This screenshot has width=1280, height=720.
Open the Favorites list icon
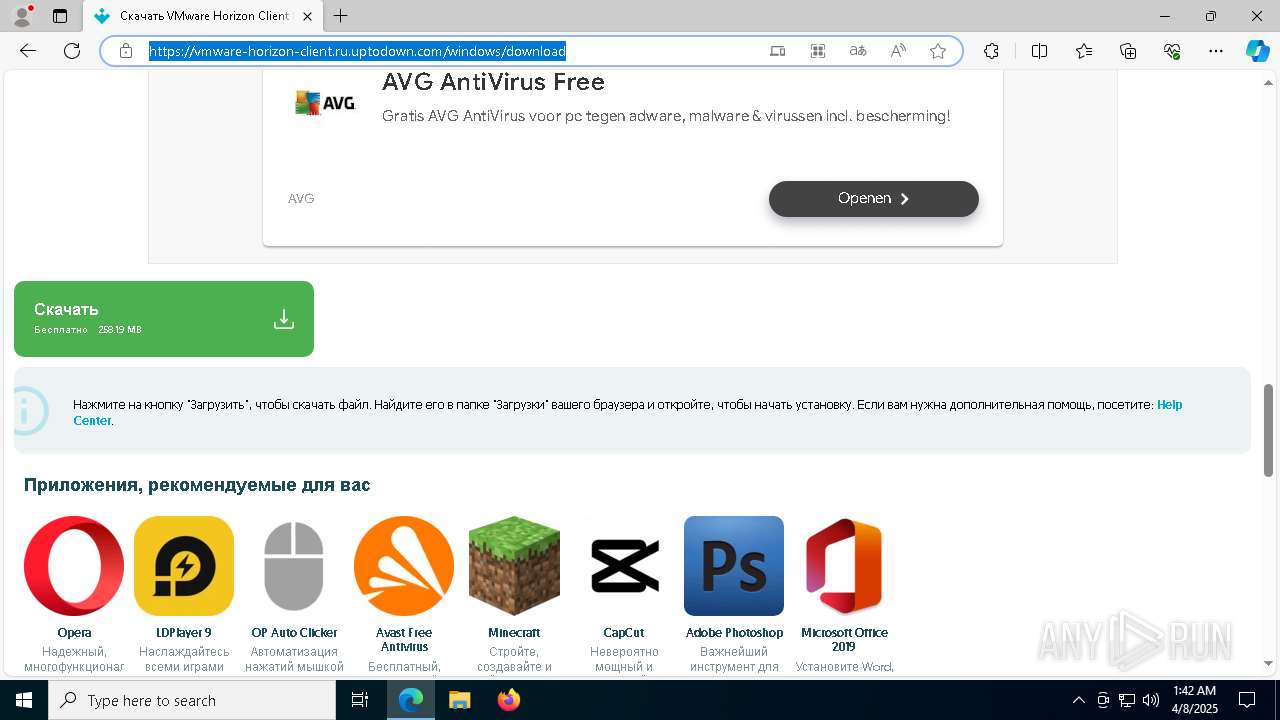[x=1084, y=51]
